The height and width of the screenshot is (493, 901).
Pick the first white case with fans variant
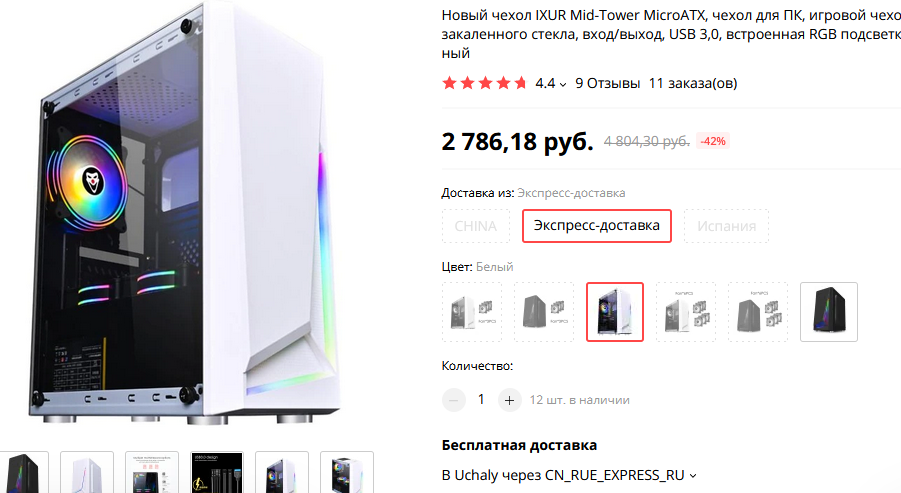point(472,312)
